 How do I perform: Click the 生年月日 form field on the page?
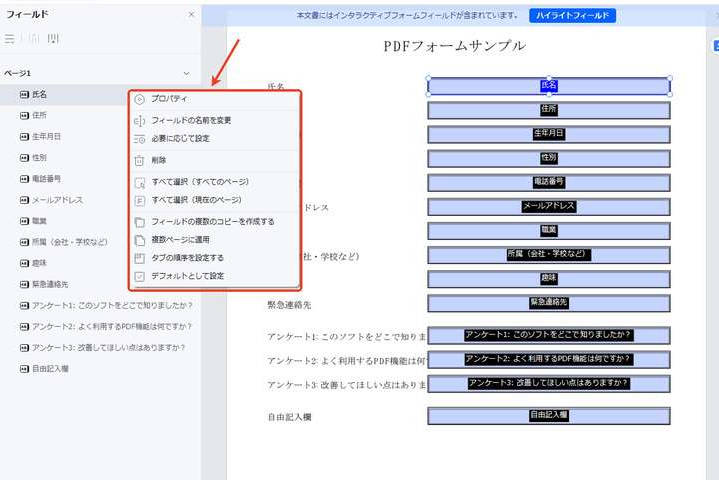tap(549, 135)
